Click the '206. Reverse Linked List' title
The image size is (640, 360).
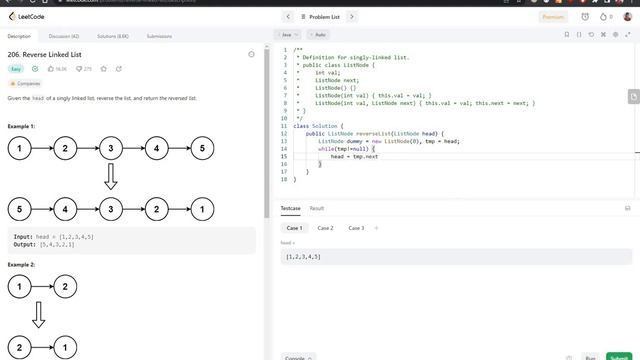coord(44,54)
